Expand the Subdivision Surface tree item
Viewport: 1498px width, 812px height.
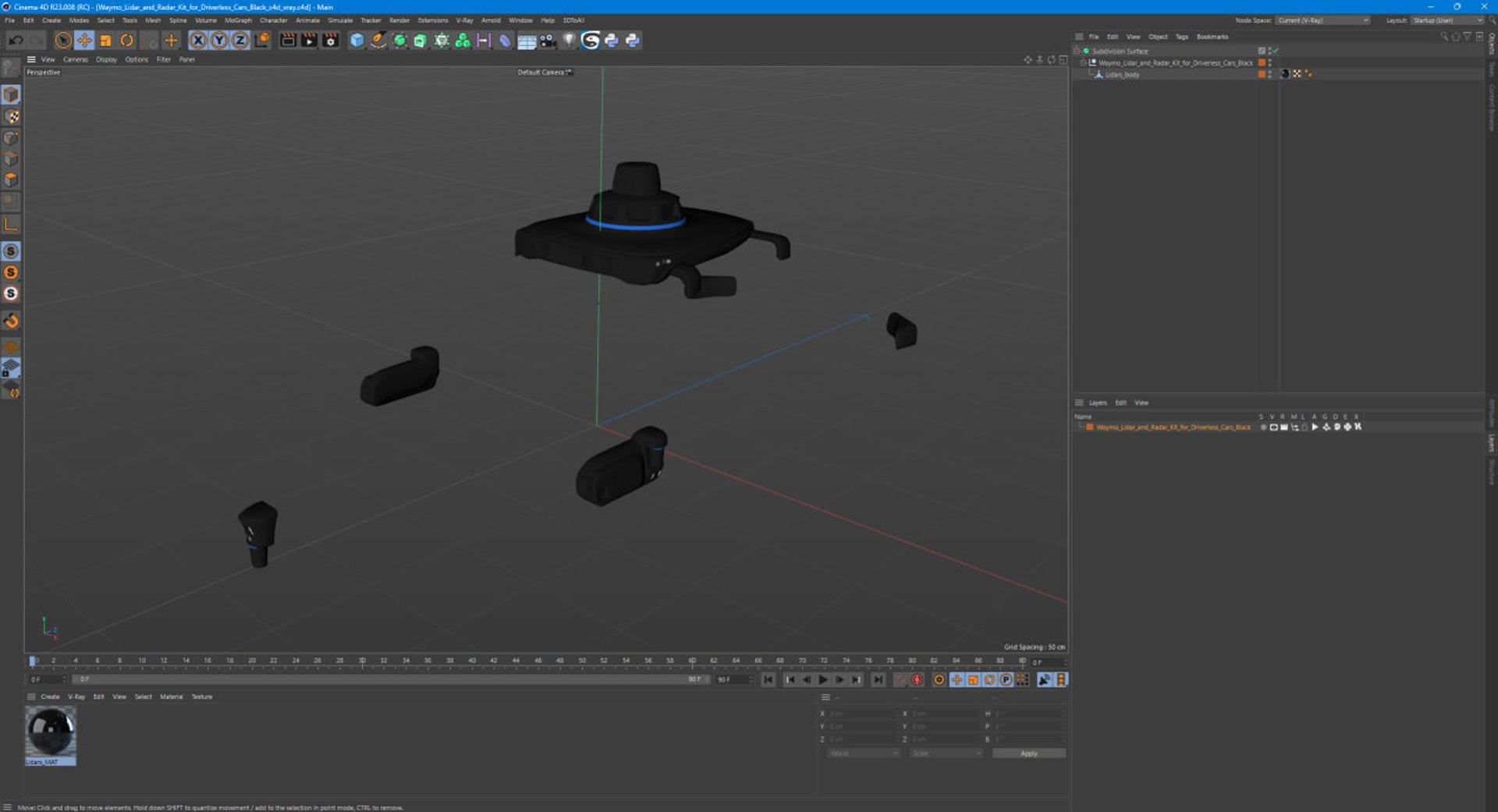(1077, 51)
